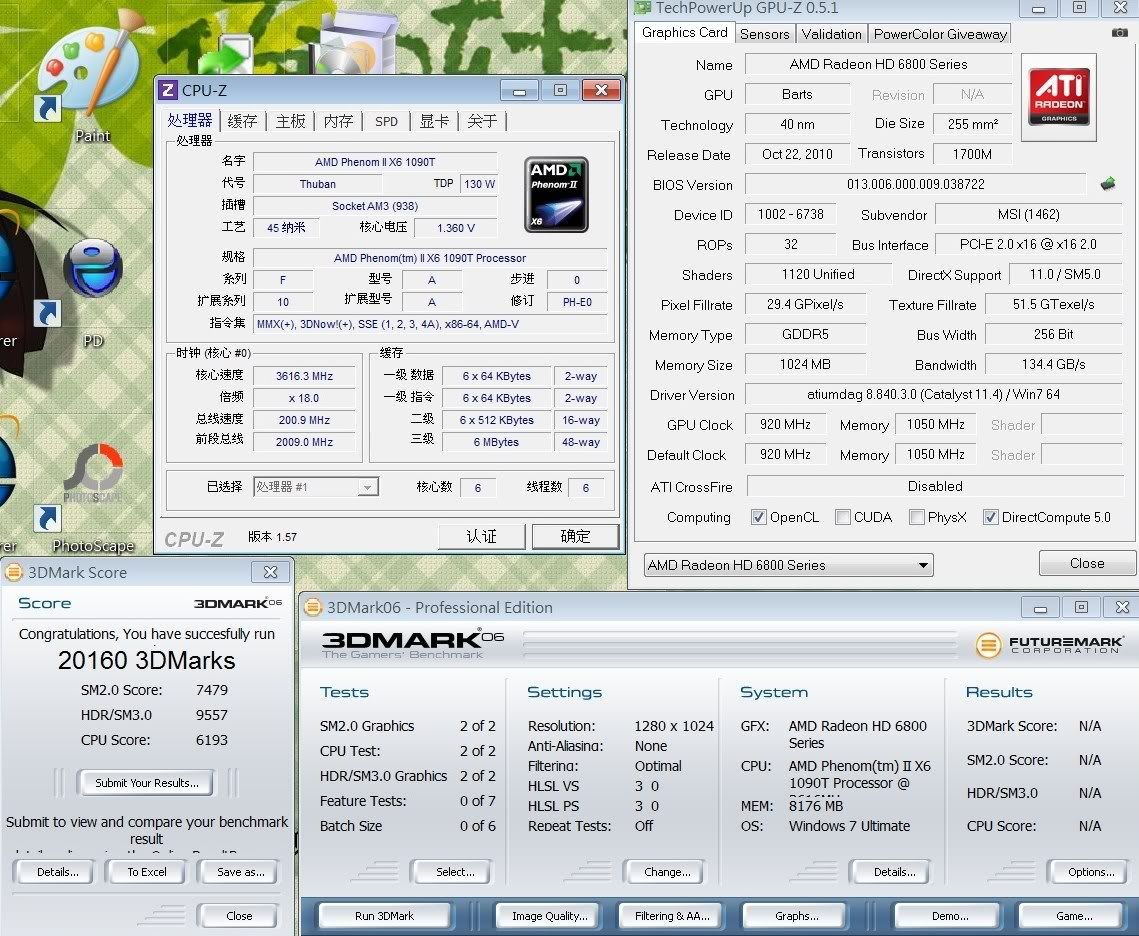Toggle the CUDA checkbox in GPU-Z

click(x=843, y=517)
